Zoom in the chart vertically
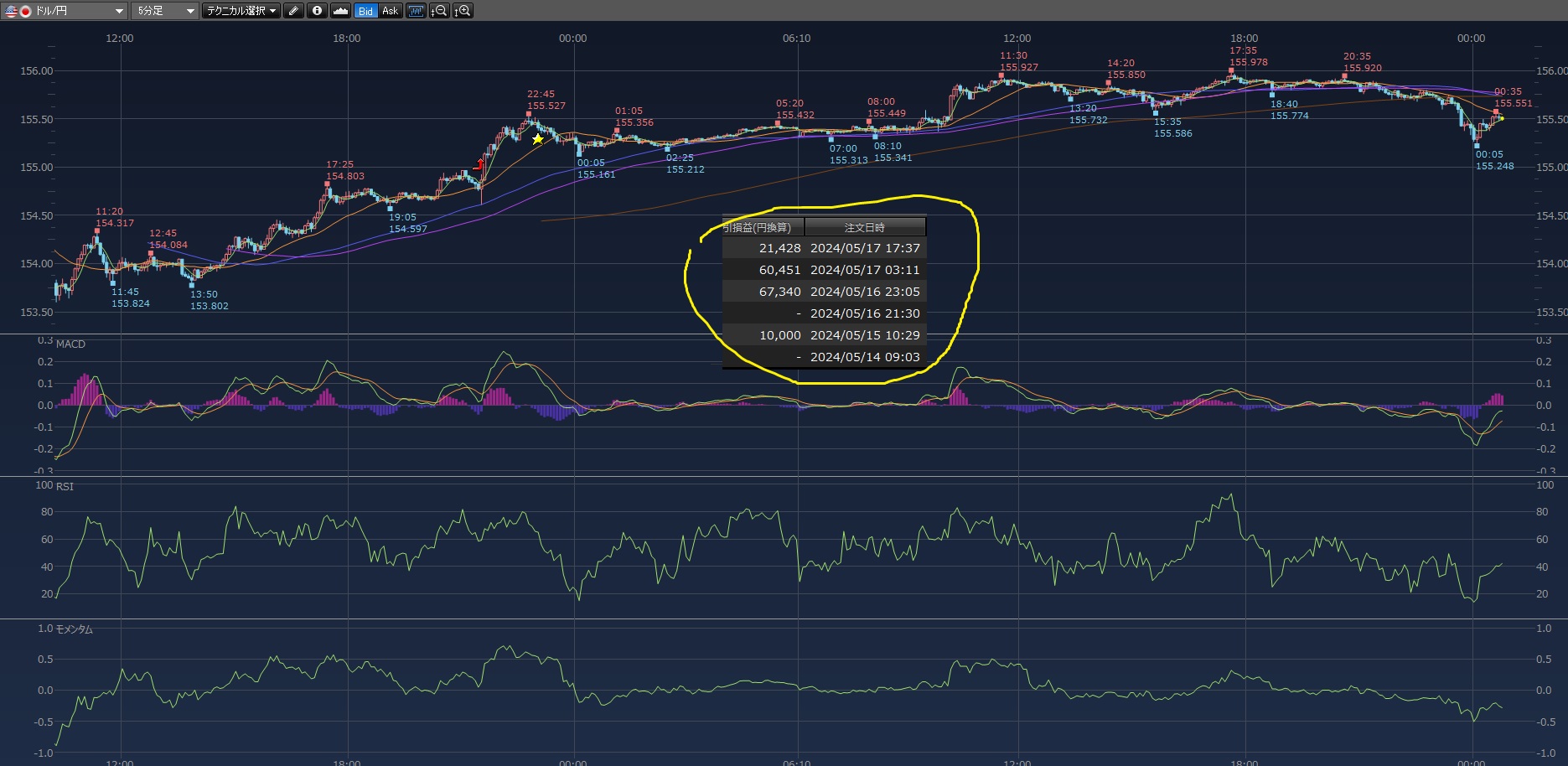1568x766 pixels. coord(463,11)
